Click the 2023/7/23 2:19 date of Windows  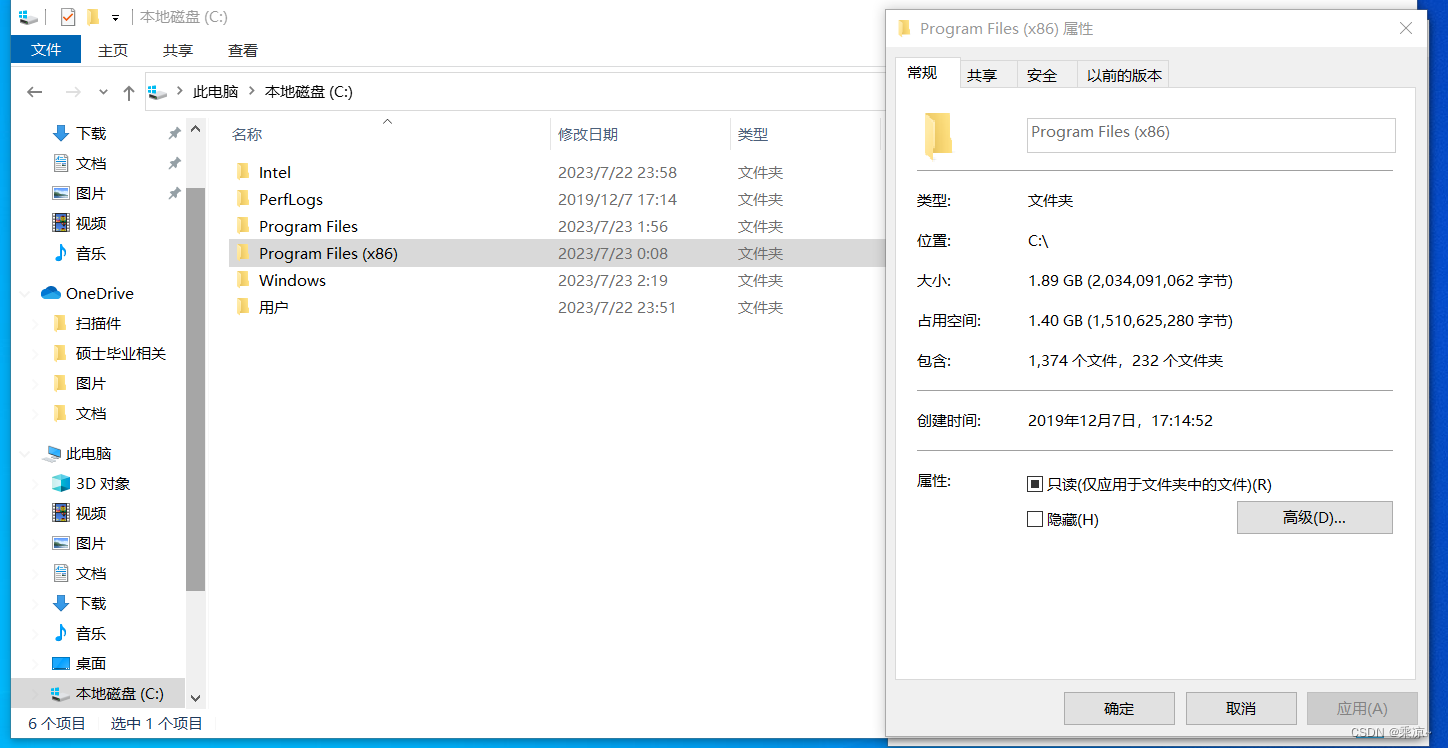[613, 280]
